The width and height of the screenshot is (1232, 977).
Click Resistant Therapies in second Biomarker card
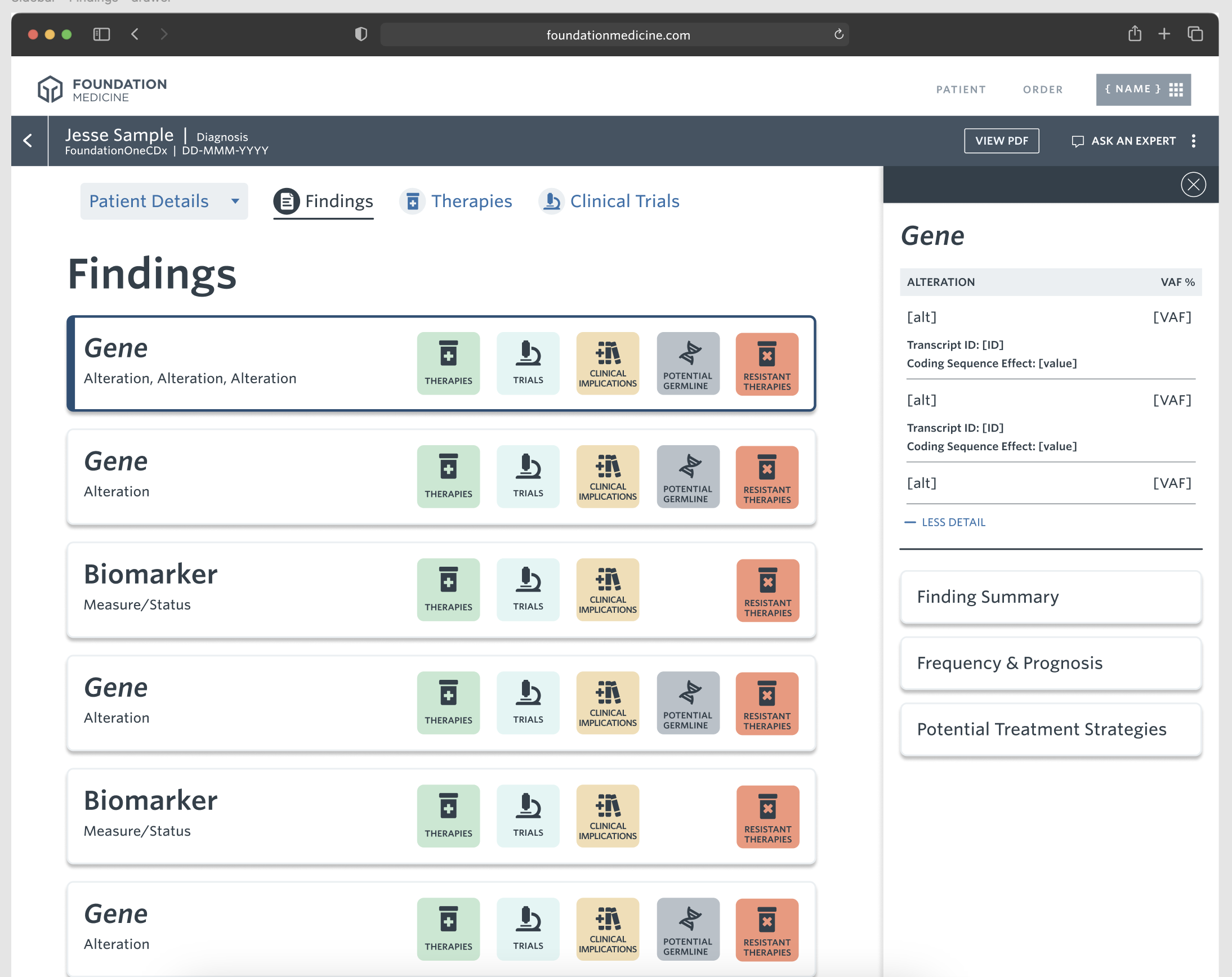[x=767, y=816]
